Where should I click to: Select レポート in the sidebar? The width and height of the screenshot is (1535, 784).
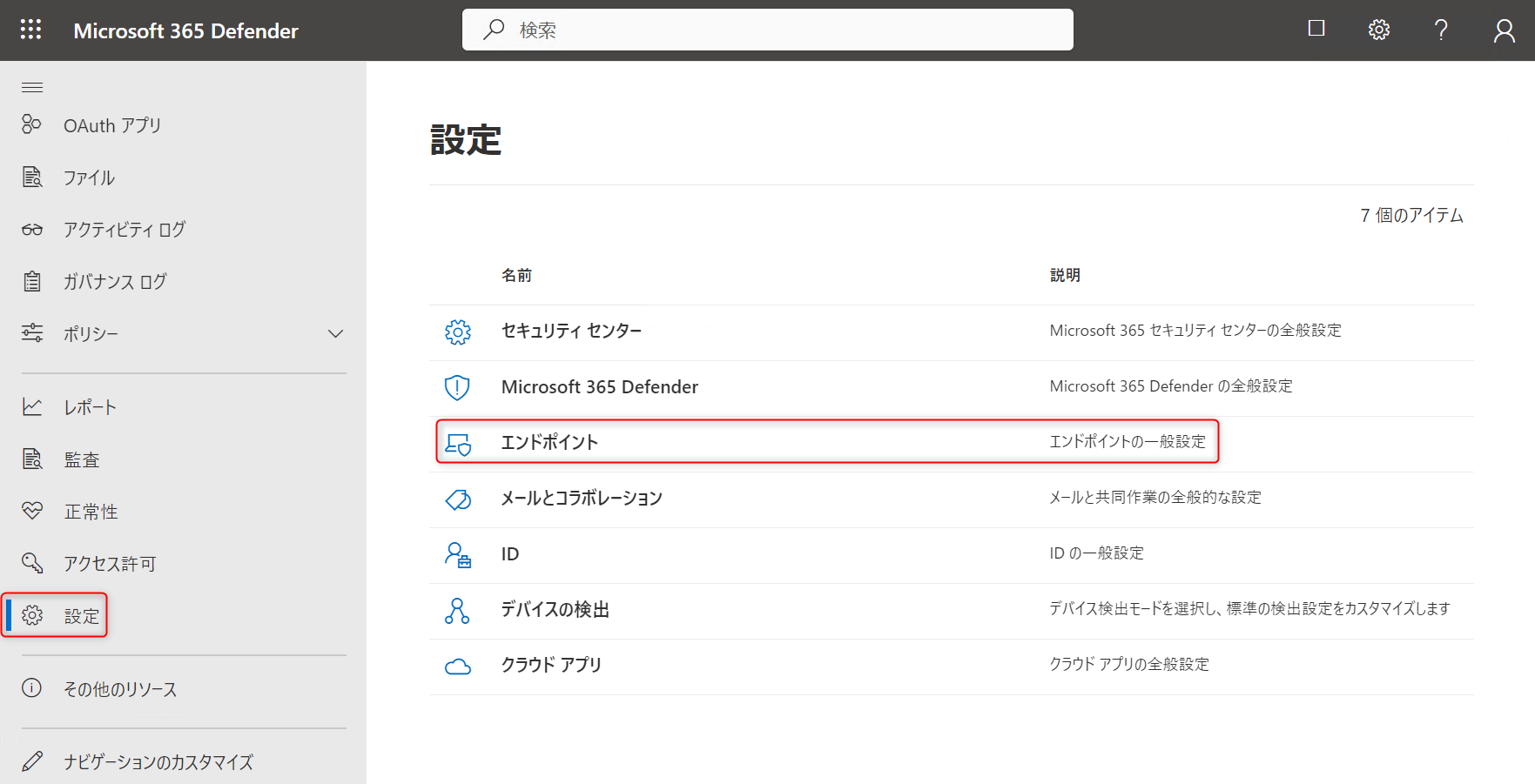coord(90,407)
